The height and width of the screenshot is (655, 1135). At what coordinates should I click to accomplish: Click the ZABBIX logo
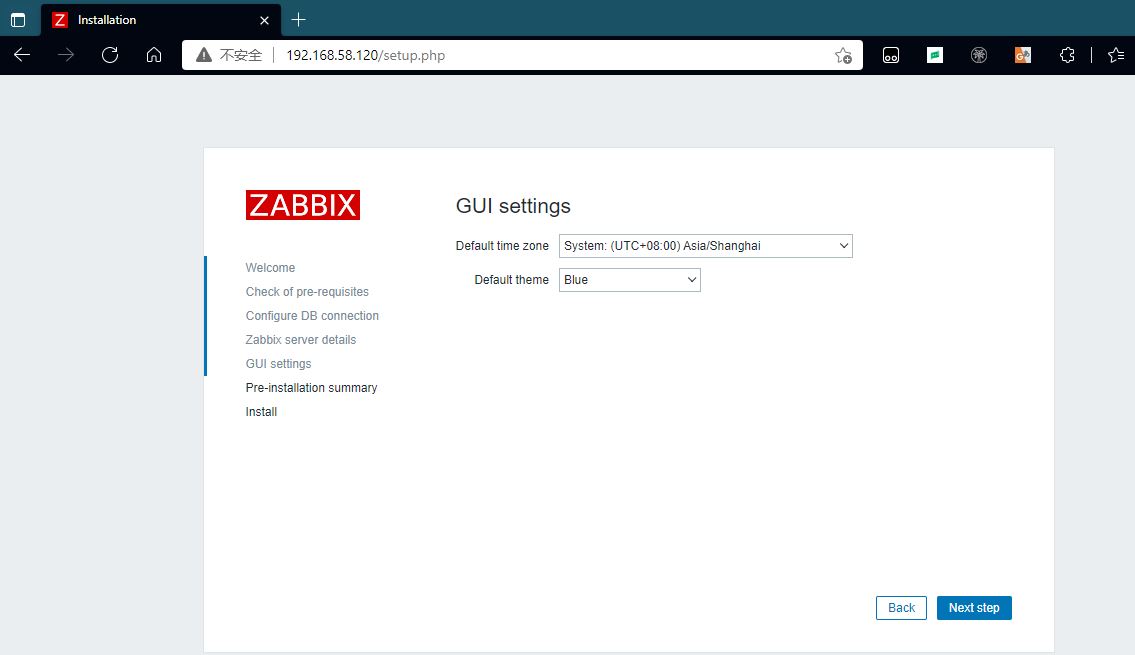[303, 205]
